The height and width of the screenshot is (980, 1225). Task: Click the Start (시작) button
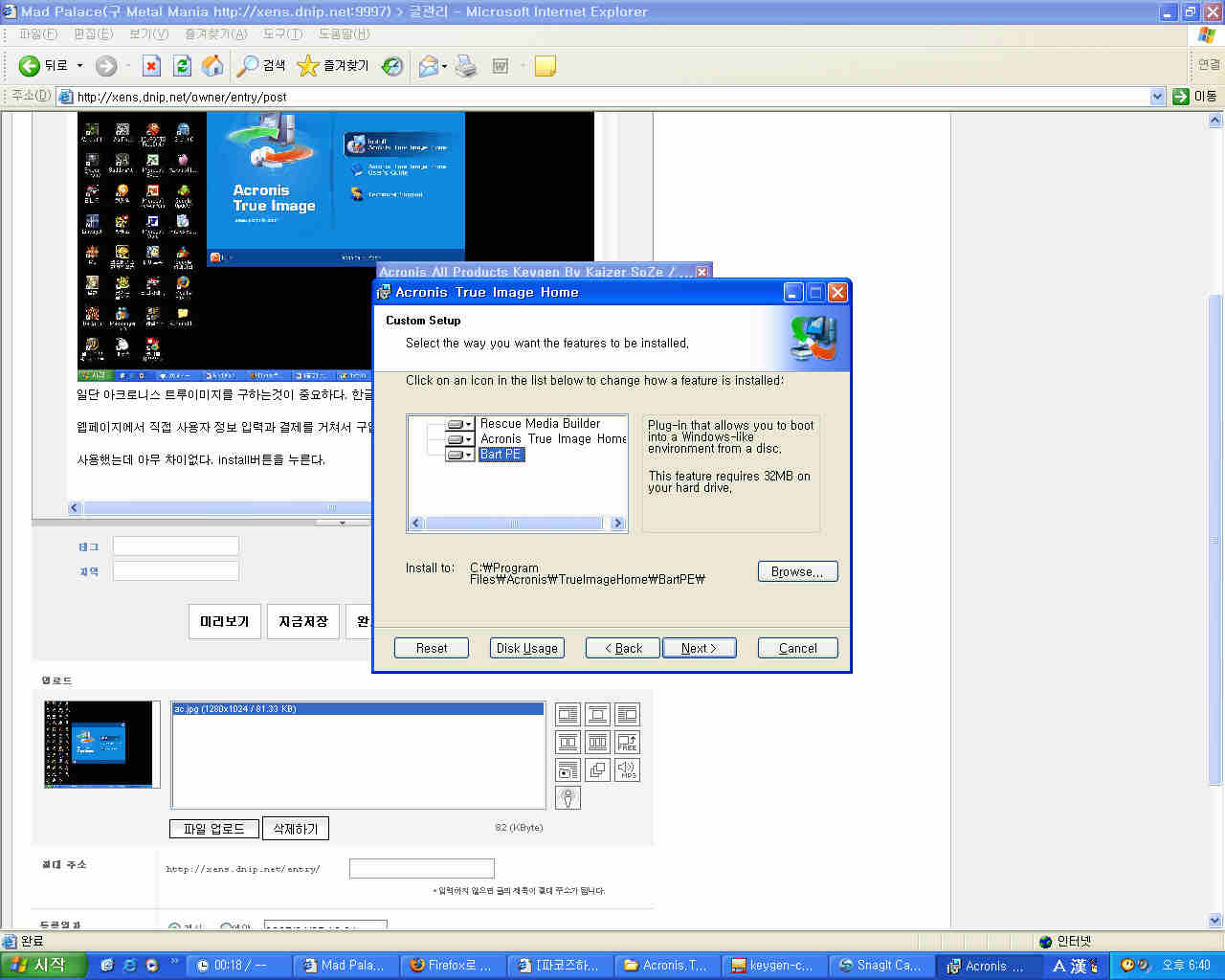coord(43,966)
